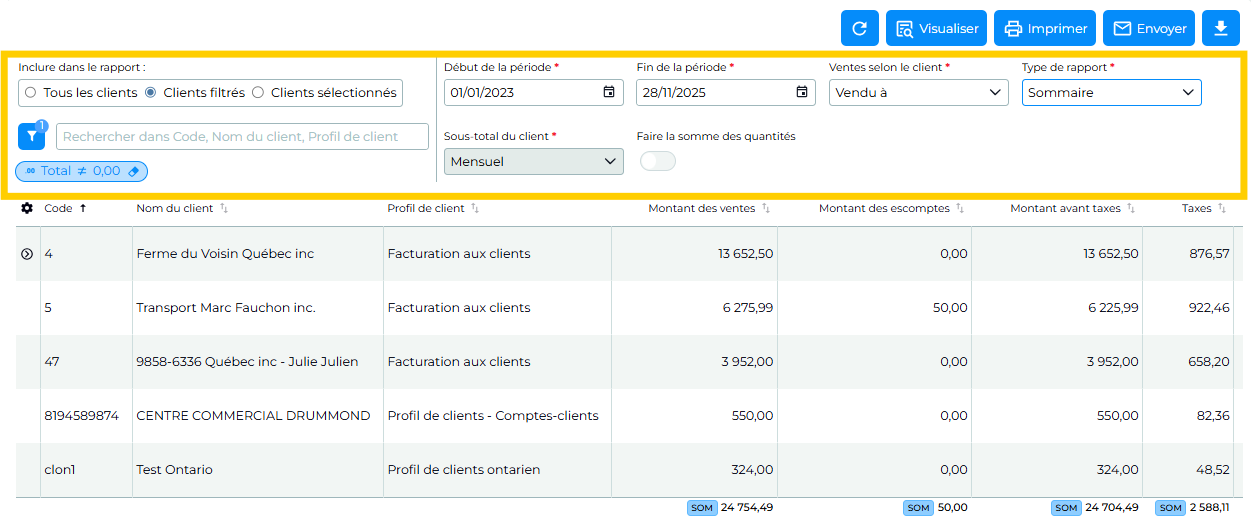Click 9858-6336 Québec inc - Julie Julien

(247, 362)
